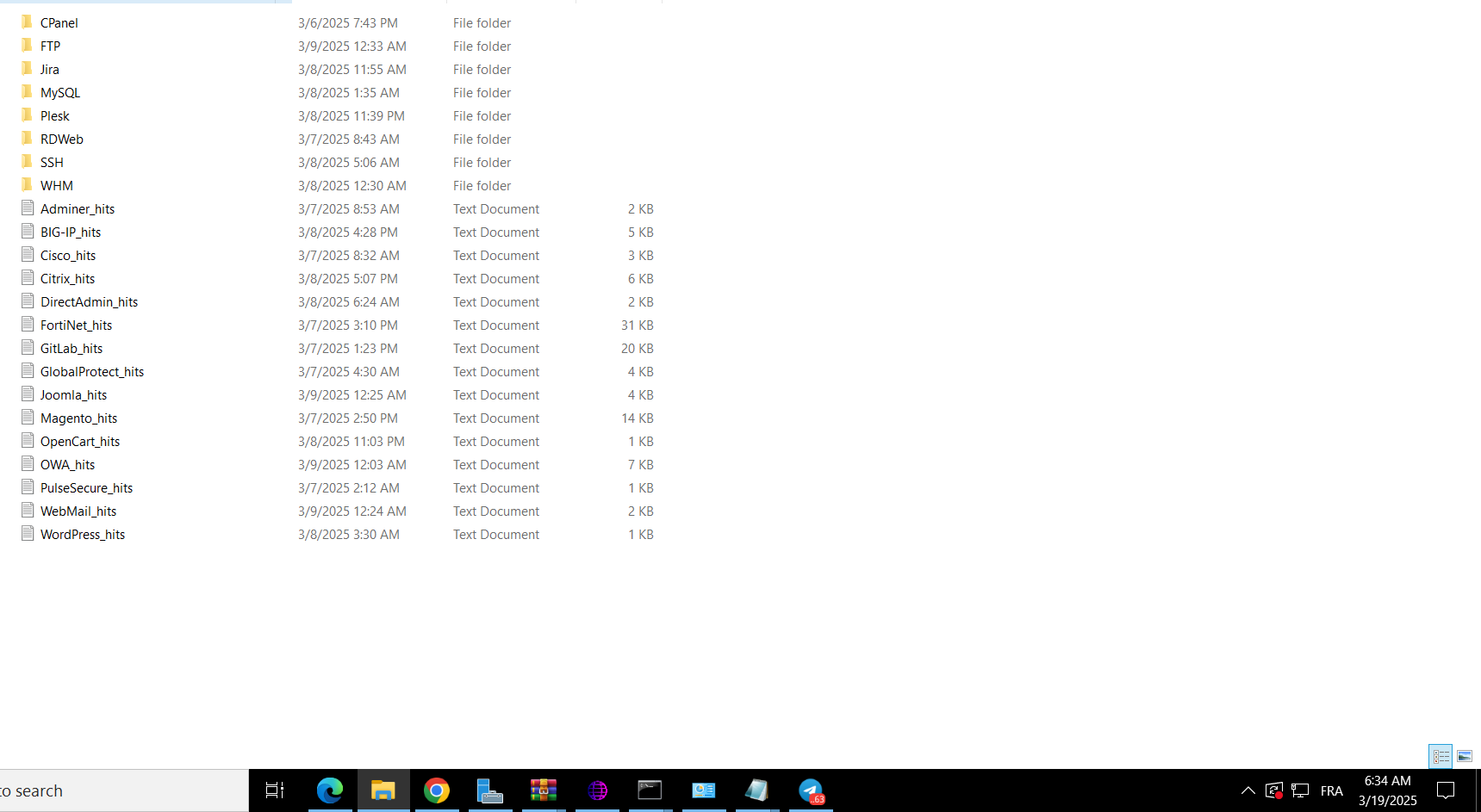Open the Server Manager taskbar icon

[489, 790]
